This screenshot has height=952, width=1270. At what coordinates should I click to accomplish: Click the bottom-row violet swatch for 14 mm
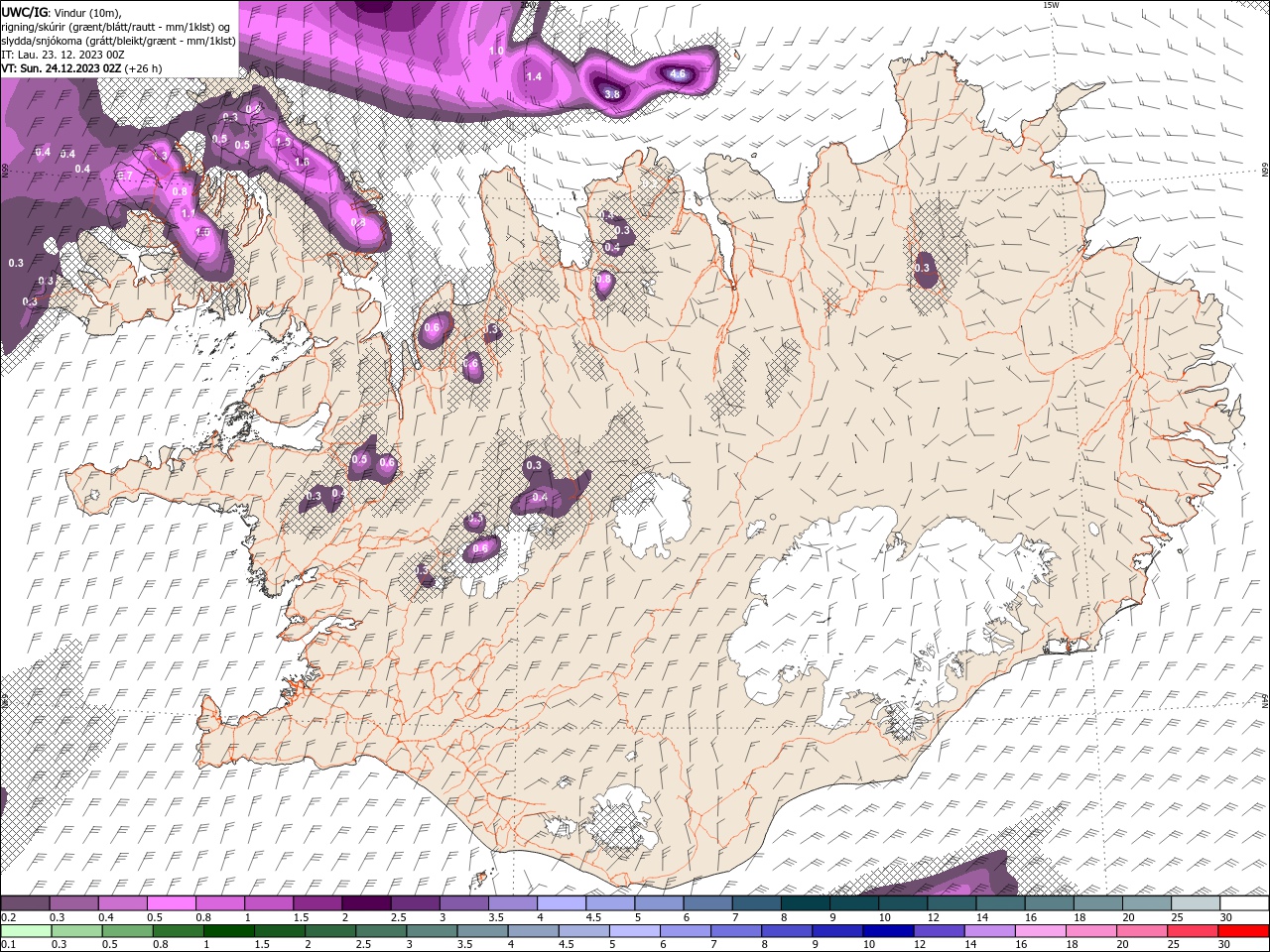[x=989, y=931]
